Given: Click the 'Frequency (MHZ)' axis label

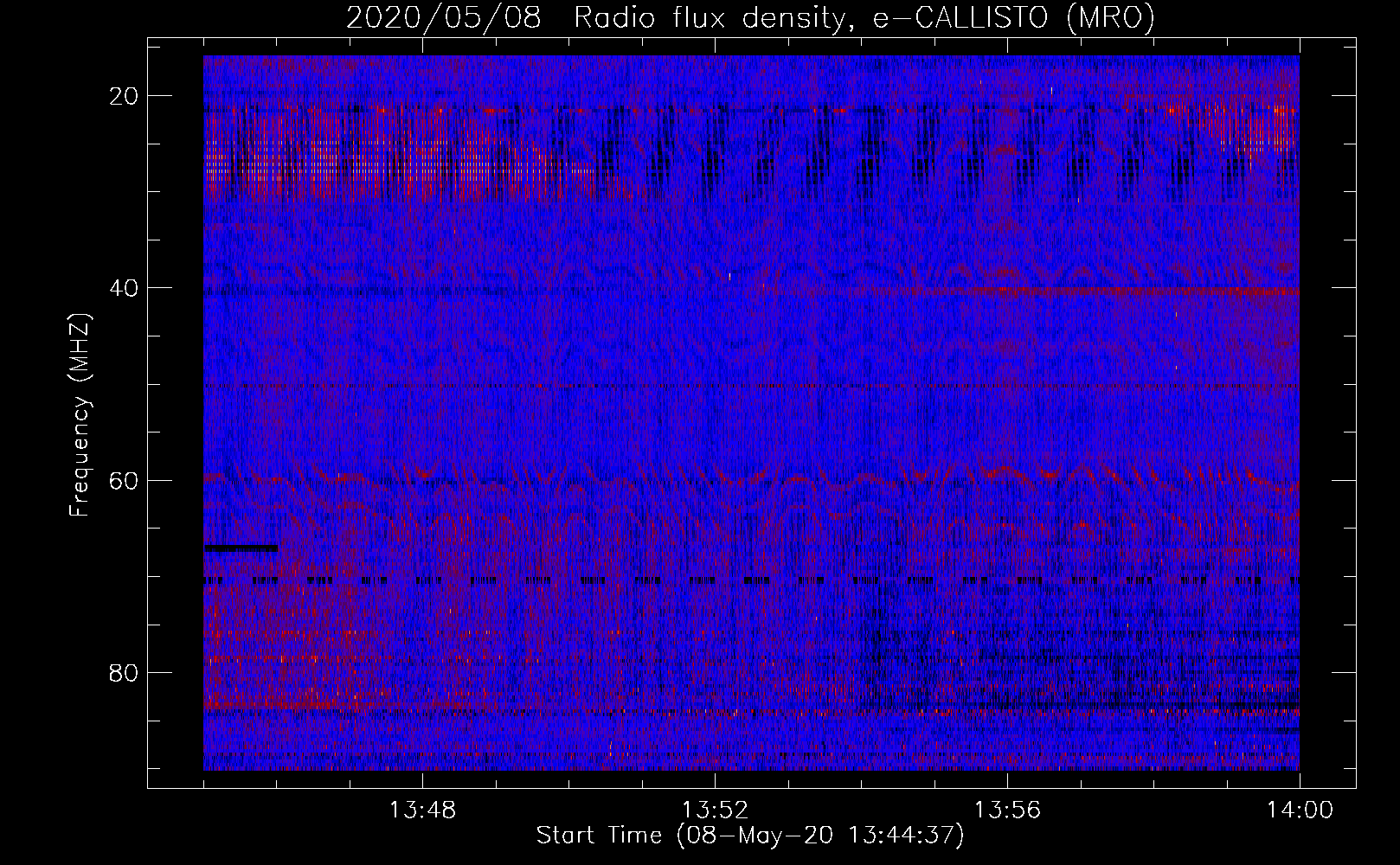Looking at the screenshot, I should pos(80,416).
